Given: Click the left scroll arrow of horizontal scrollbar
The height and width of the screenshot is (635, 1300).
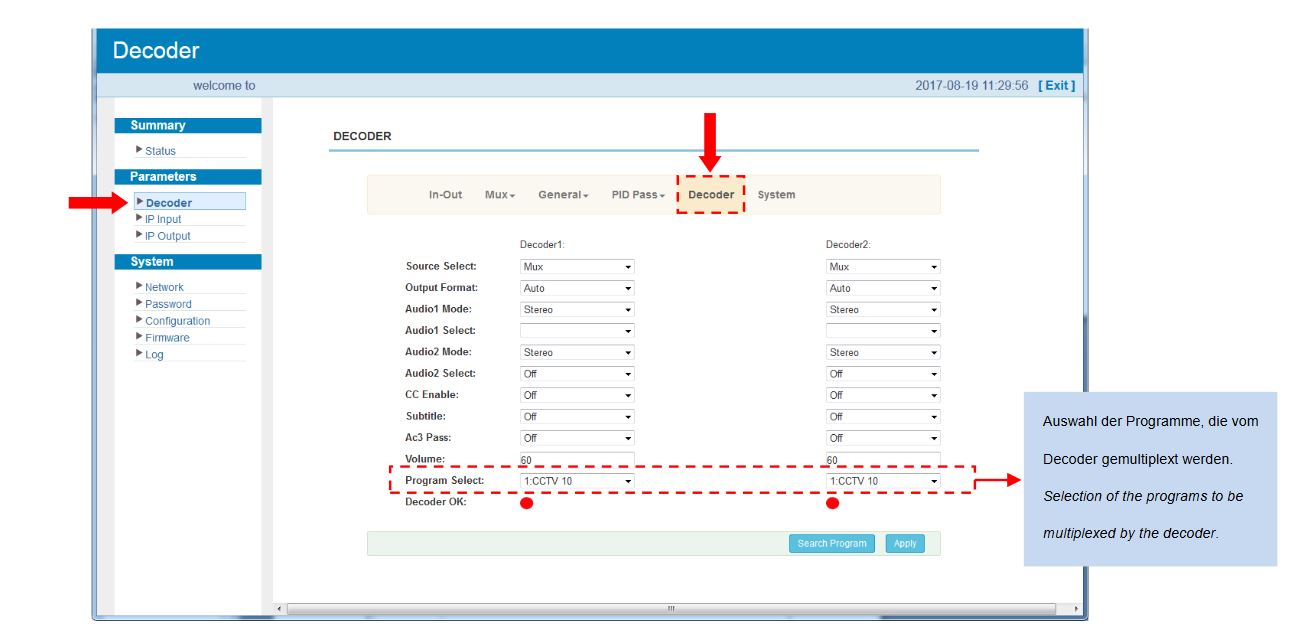Looking at the screenshot, I should tap(279, 608).
